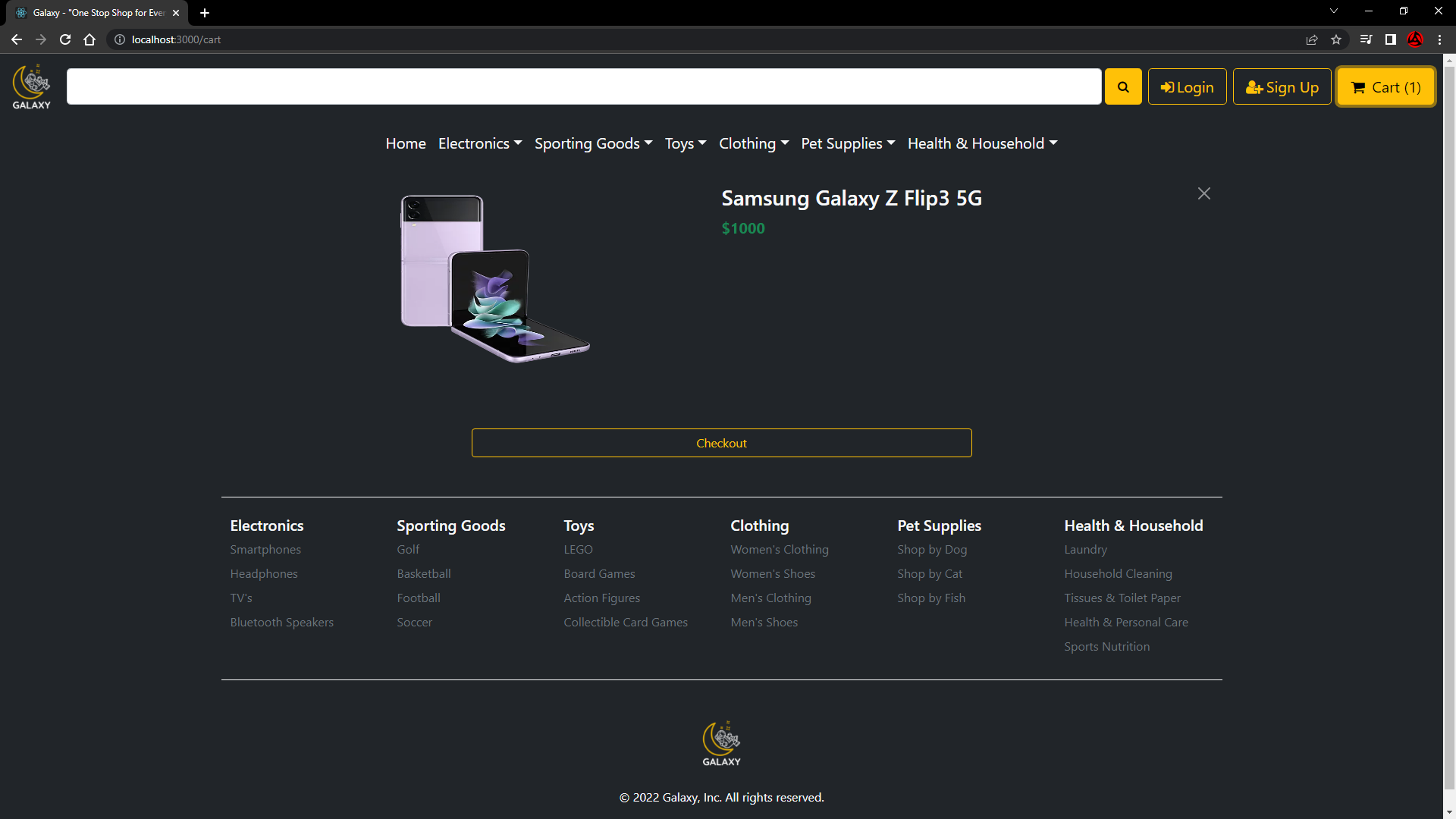Click the vertical scrollbar on the right

(x=1449, y=379)
